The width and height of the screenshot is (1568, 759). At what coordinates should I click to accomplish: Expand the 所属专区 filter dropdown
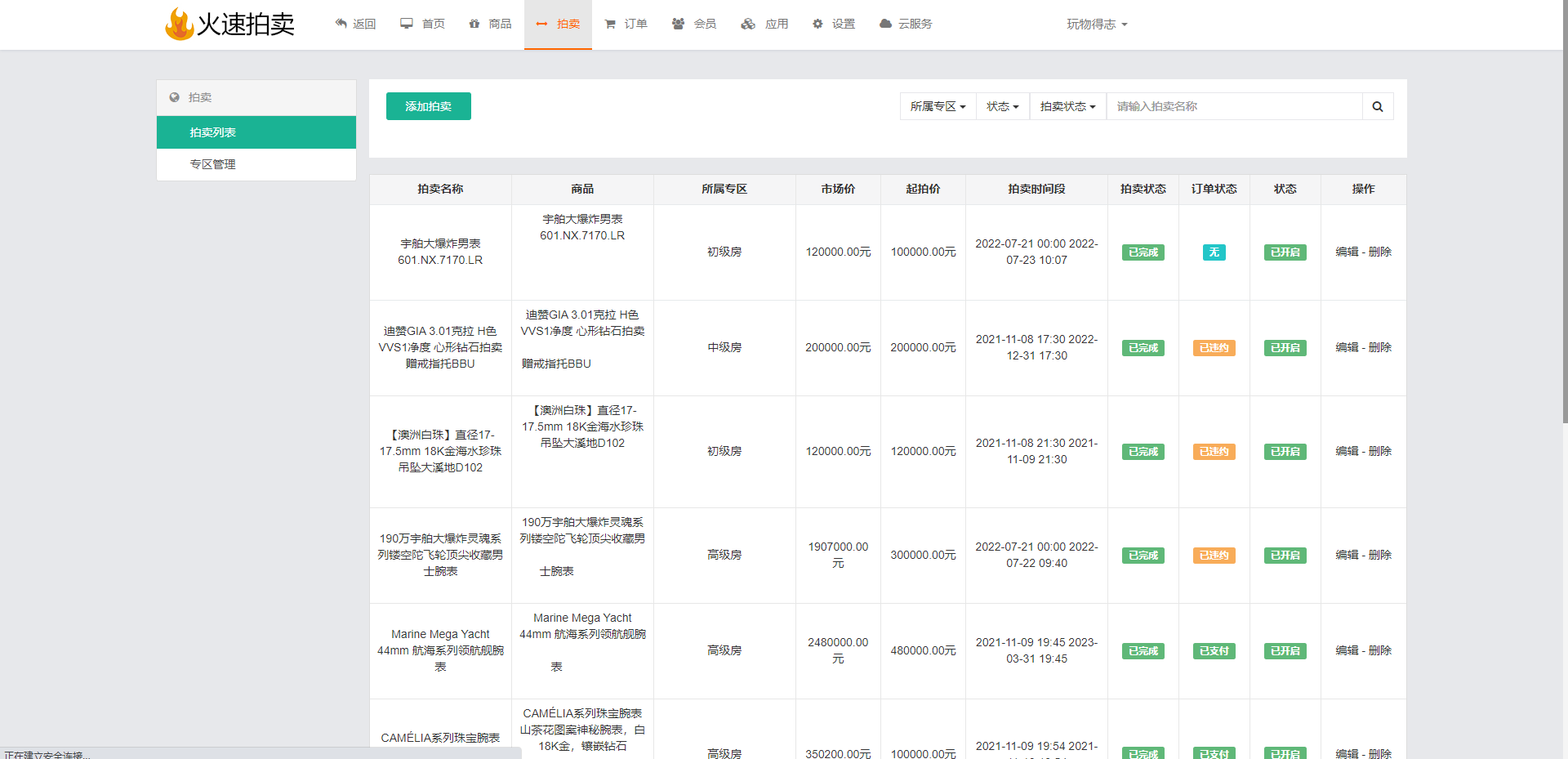coord(938,106)
